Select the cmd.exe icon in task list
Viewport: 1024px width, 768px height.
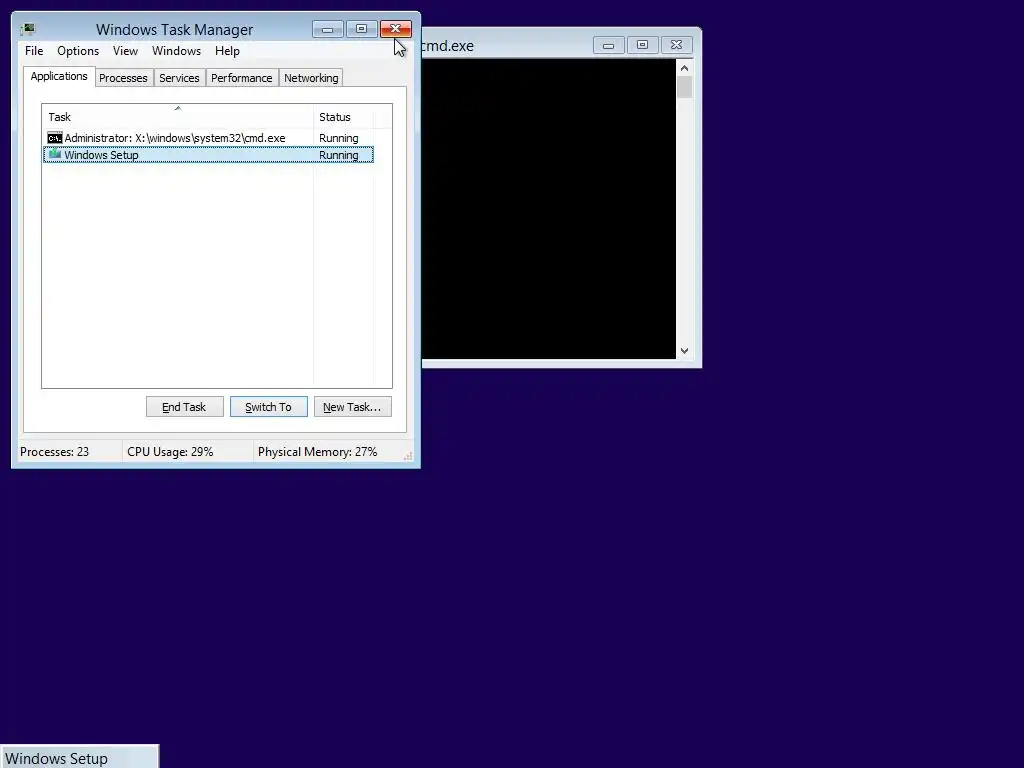pyautogui.click(x=55, y=138)
